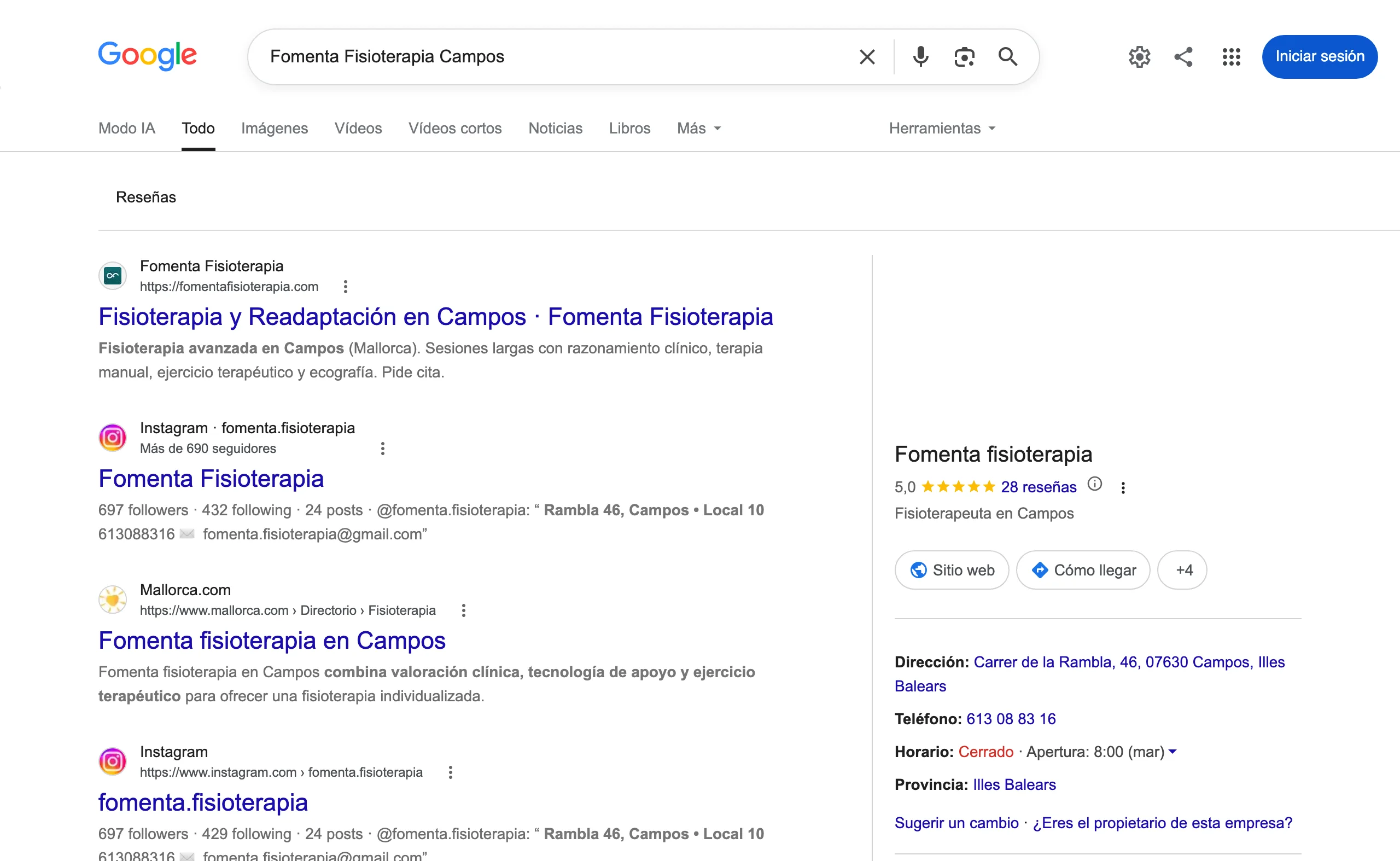Start voice search with the microphone icon
This screenshot has height=861, width=1400.
coord(920,56)
